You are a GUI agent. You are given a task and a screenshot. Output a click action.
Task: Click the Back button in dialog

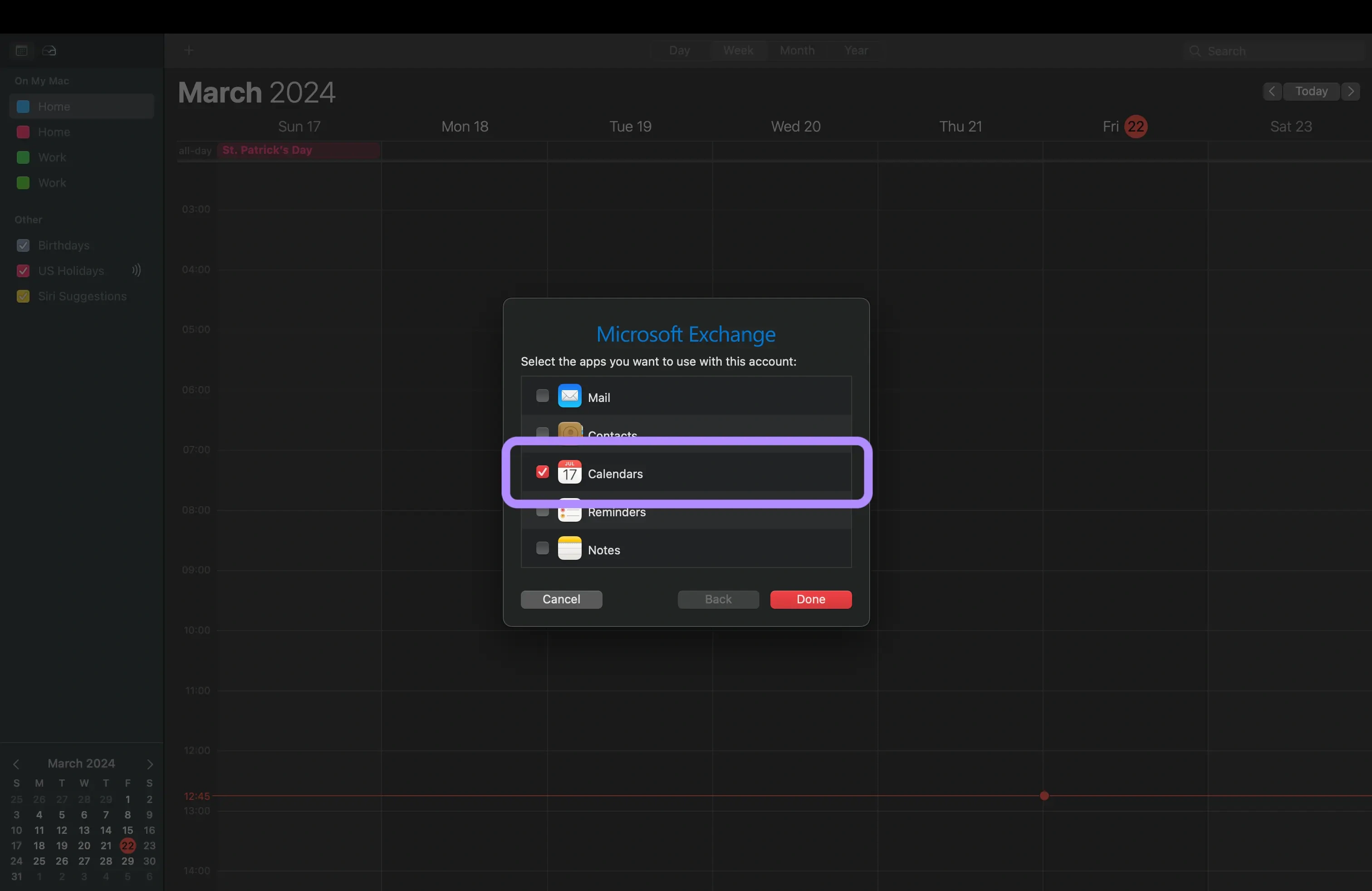click(x=718, y=599)
